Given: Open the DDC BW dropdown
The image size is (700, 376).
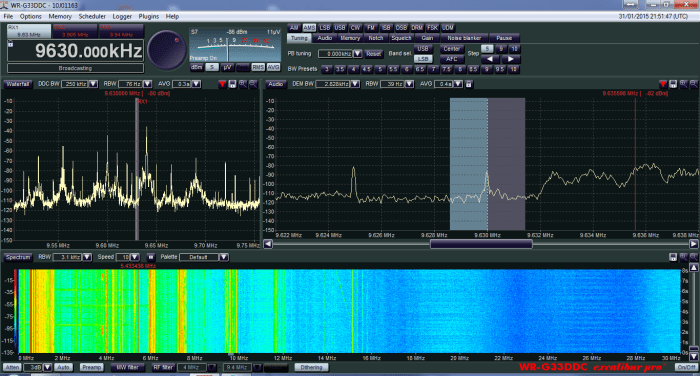Looking at the screenshot, I should coord(93,84).
